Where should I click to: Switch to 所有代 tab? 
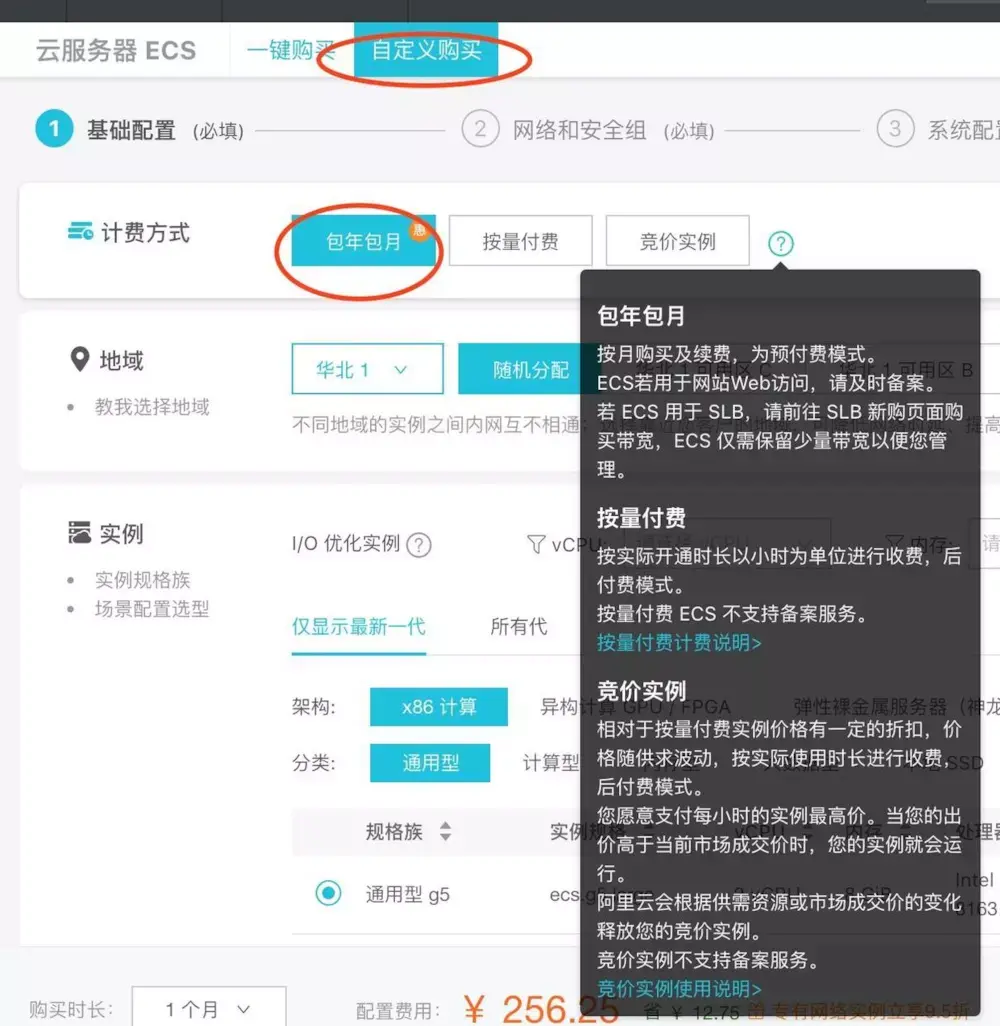(x=518, y=626)
